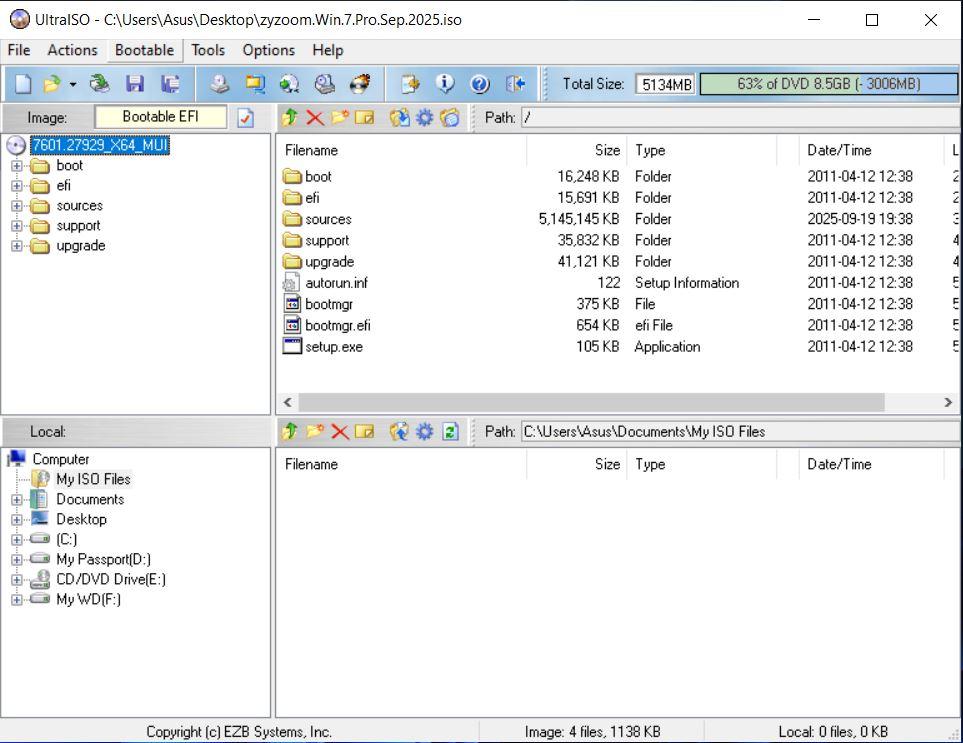Click the image properties icon beside Bootable EFI

pos(245,118)
